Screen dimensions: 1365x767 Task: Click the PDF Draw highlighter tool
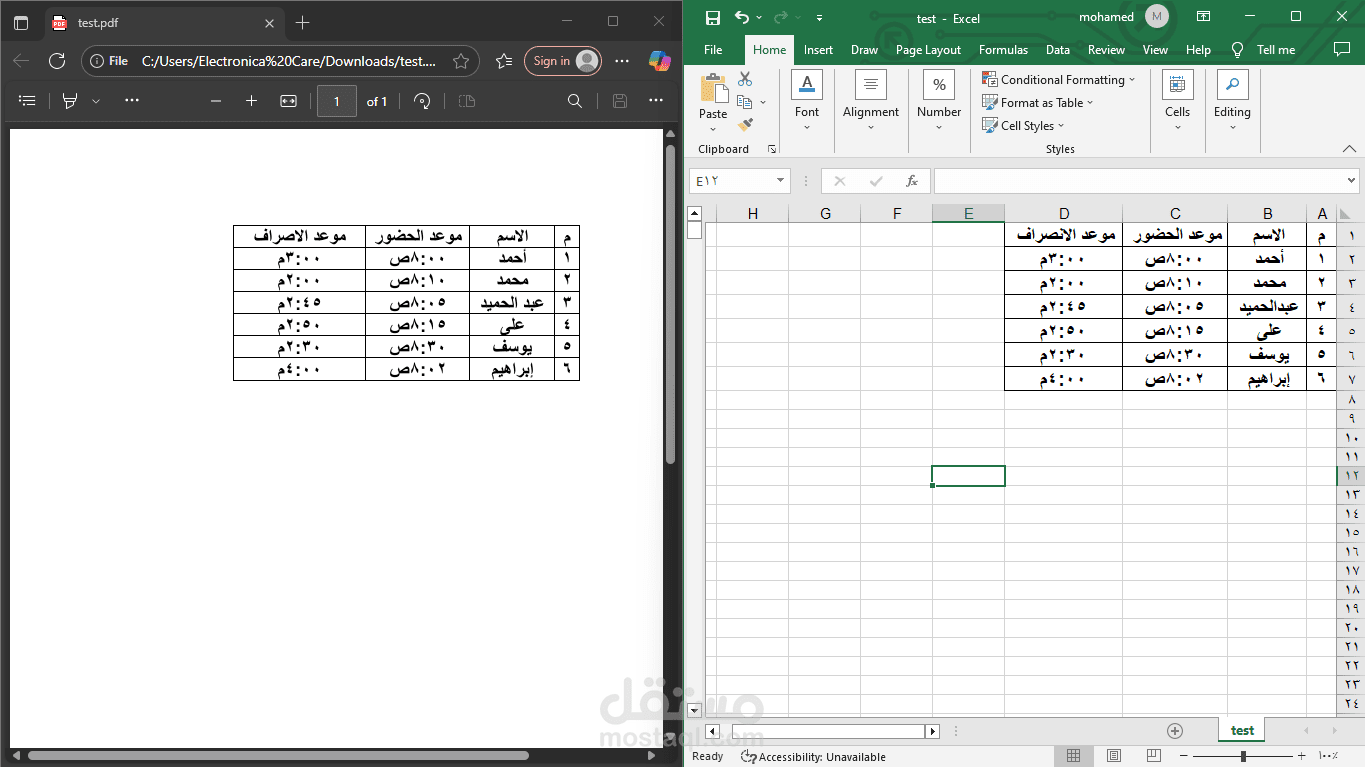pyautogui.click(x=70, y=101)
